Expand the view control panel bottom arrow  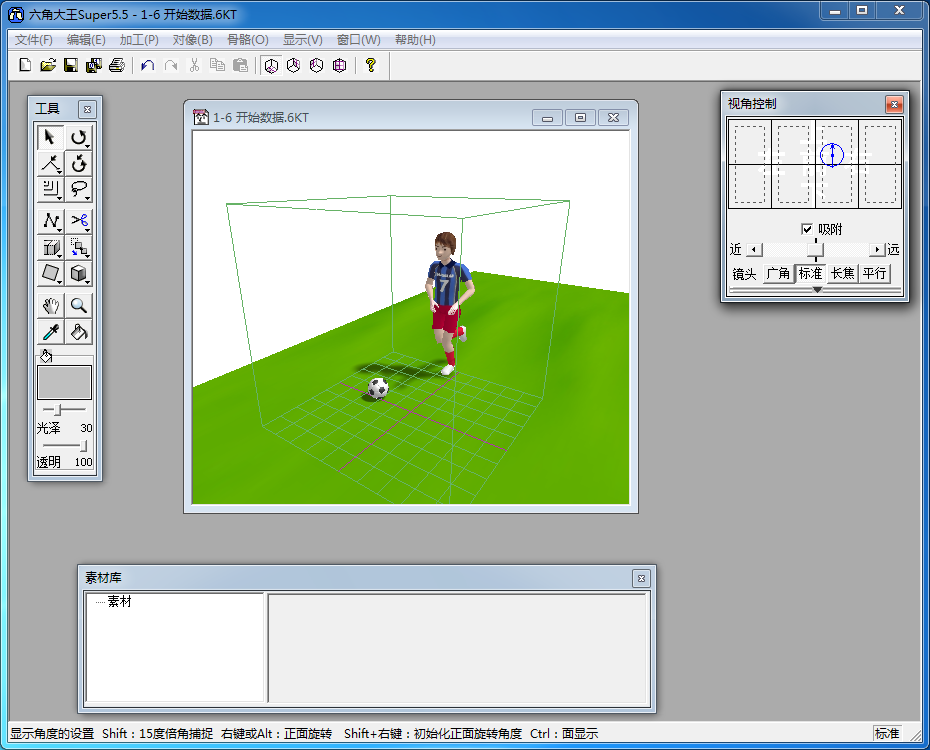(817, 290)
